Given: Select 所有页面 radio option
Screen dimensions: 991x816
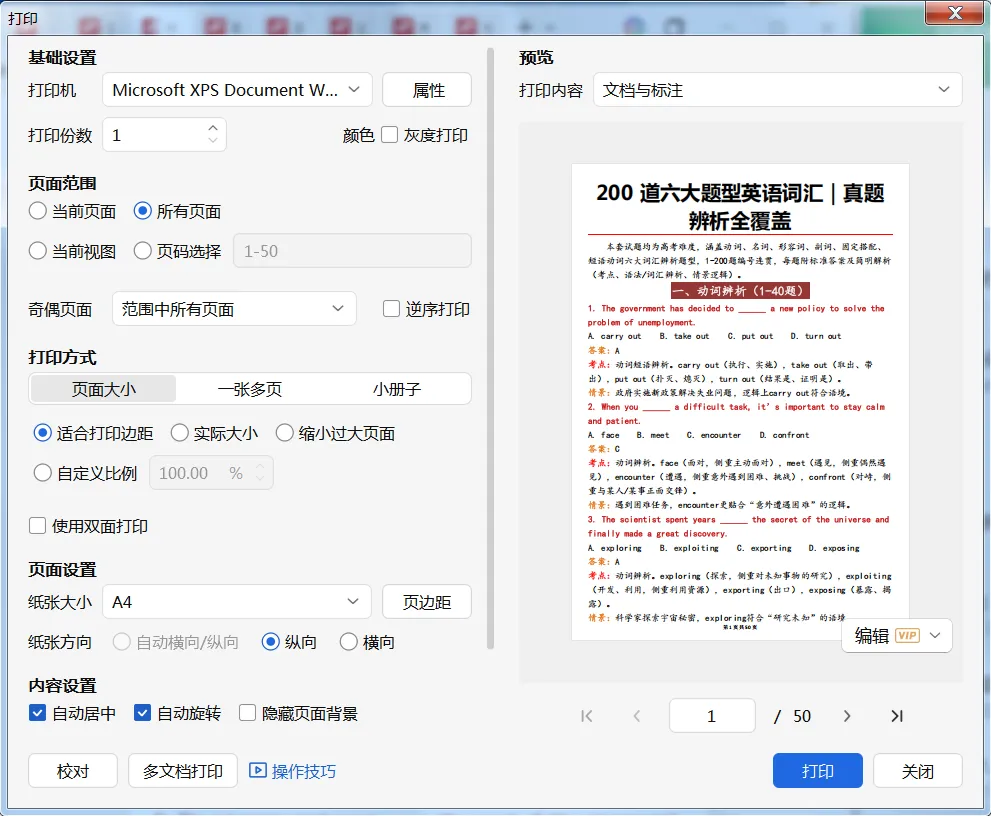Looking at the screenshot, I should [x=143, y=211].
